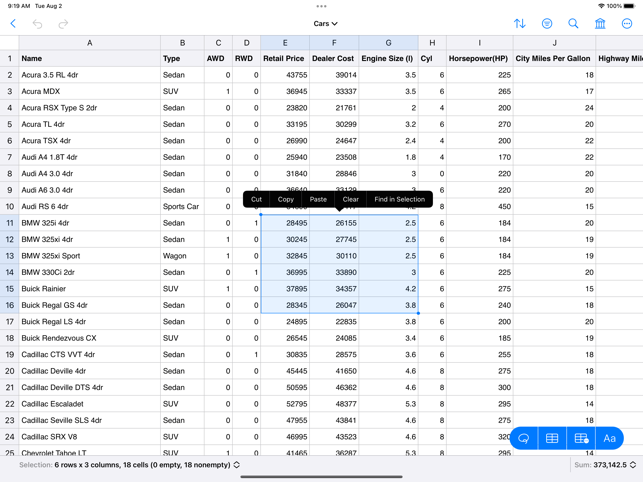Change the Sum aggregate using its arrows
This screenshot has width=643, height=482.
[x=633, y=465]
